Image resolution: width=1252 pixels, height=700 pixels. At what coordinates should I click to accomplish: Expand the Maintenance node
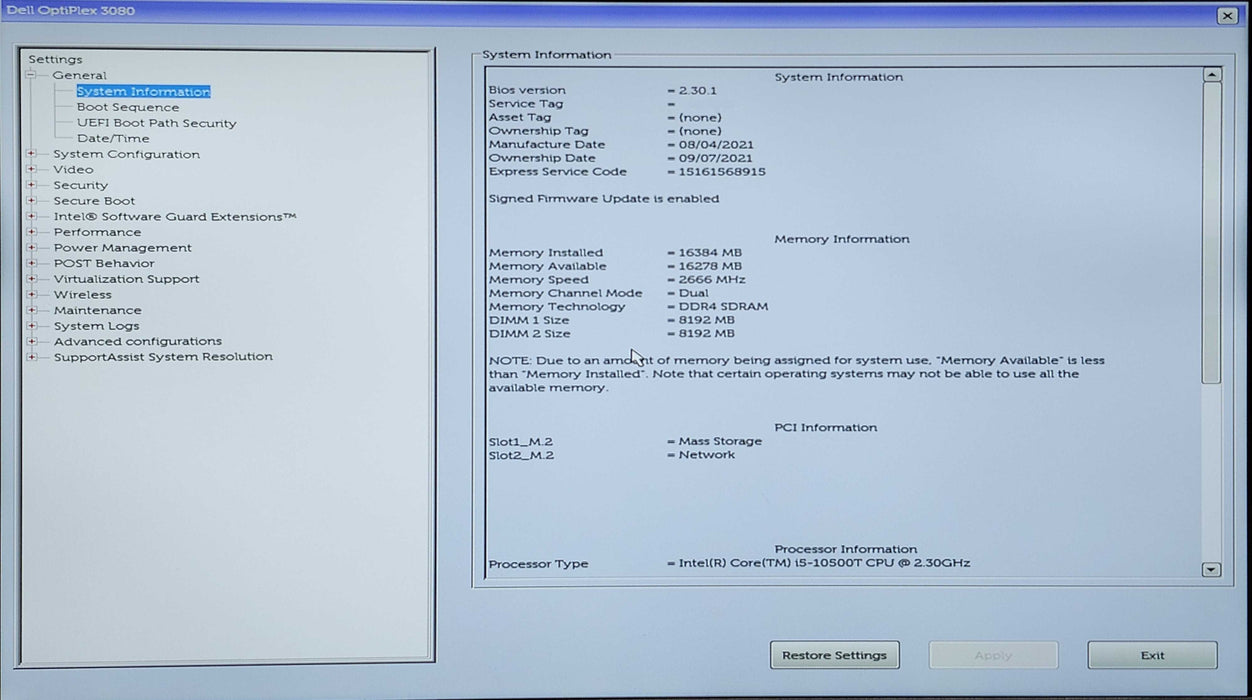tap(31, 310)
